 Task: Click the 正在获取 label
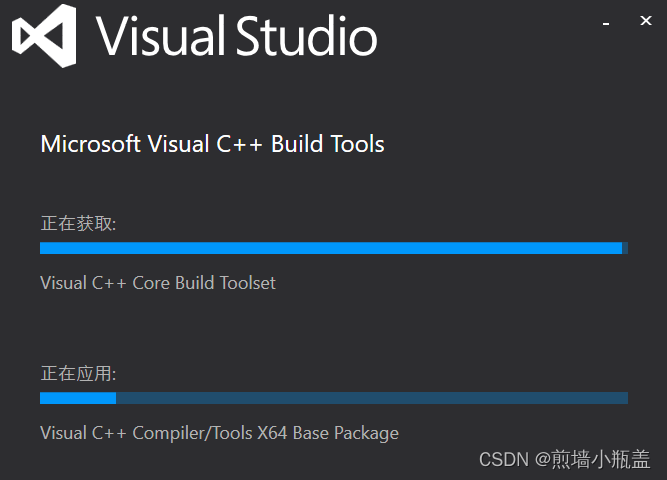78,223
